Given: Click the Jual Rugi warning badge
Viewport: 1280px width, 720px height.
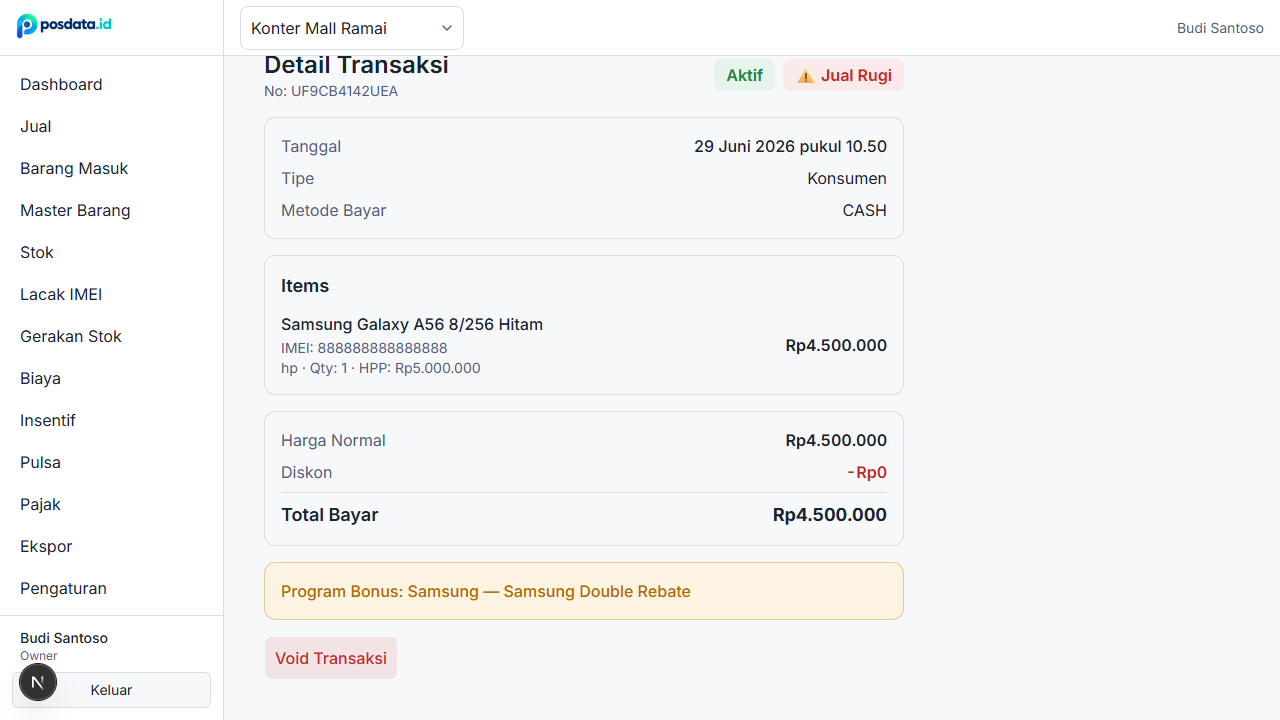Looking at the screenshot, I should click(x=843, y=75).
